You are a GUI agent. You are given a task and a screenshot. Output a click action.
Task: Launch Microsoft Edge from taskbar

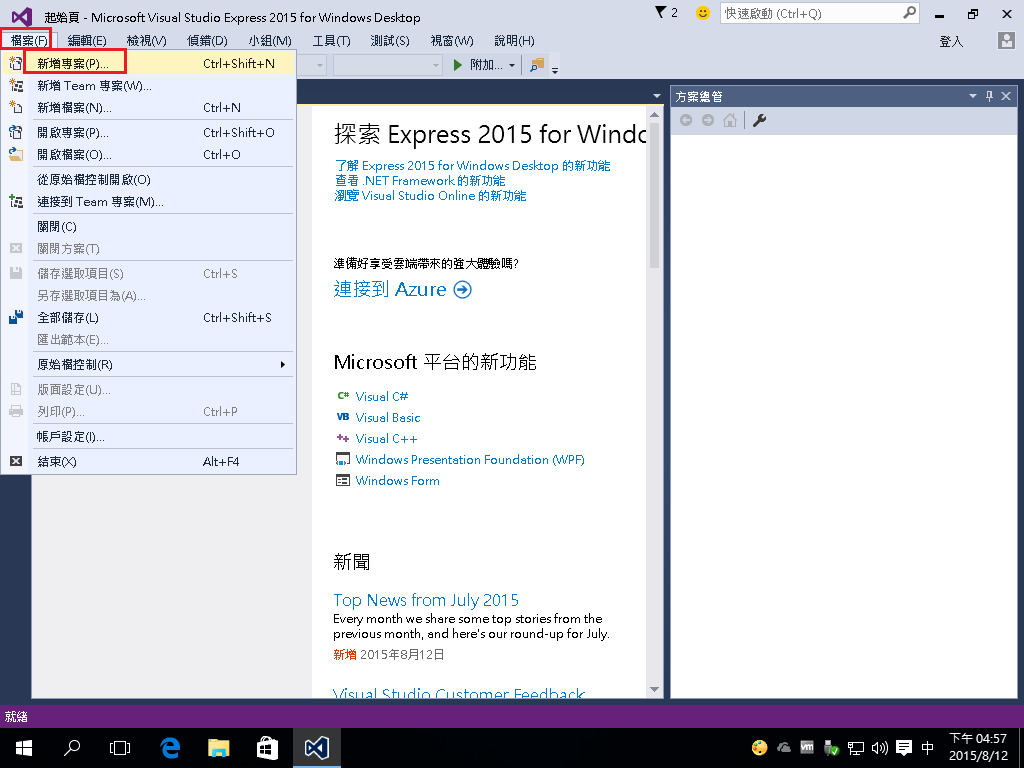(x=170, y=748)
